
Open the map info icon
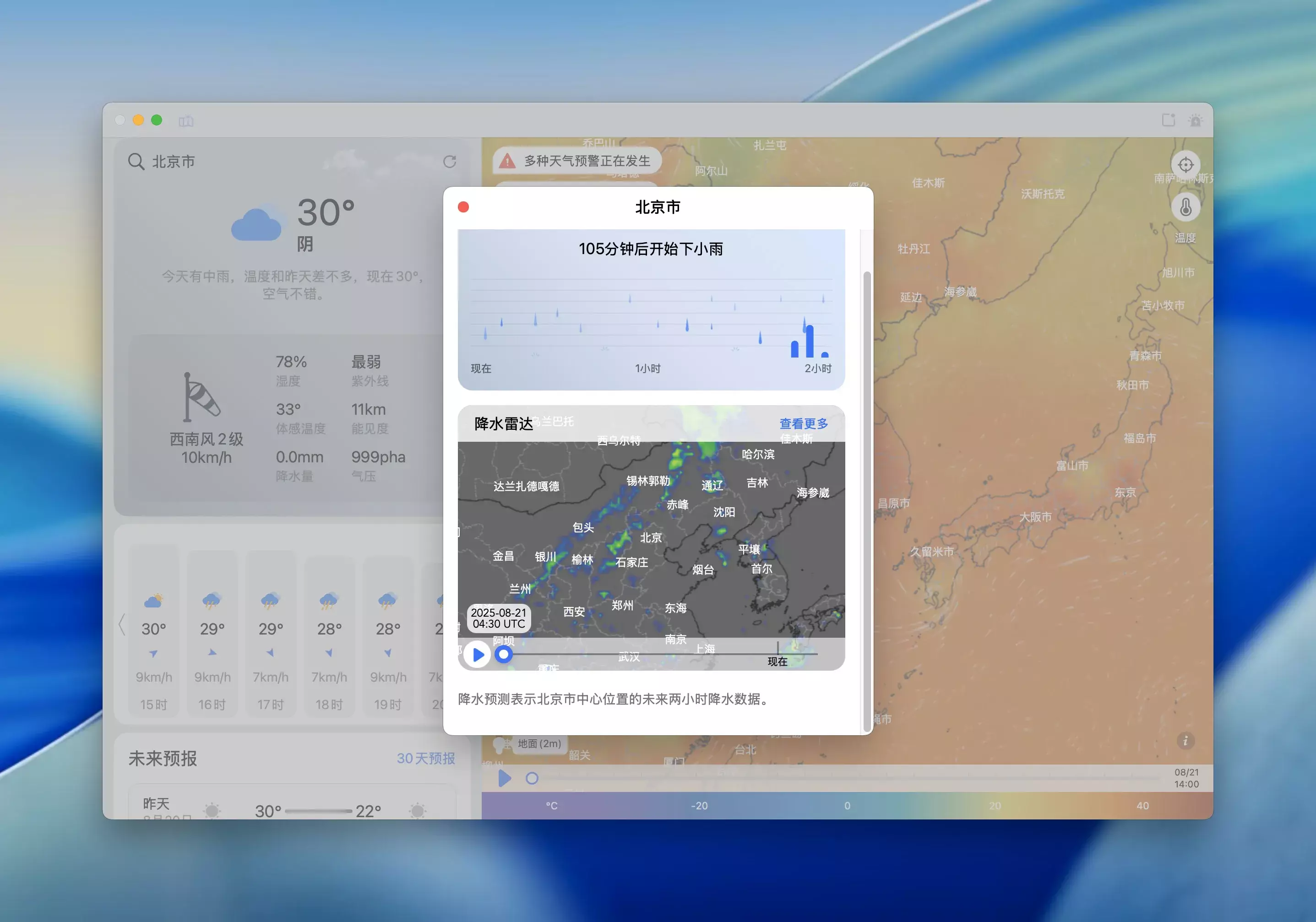point(1185,741)
